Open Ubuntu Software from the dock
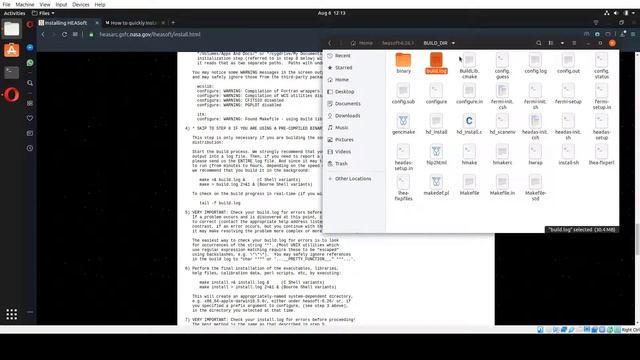640x360 pixels. pos(11,51)
